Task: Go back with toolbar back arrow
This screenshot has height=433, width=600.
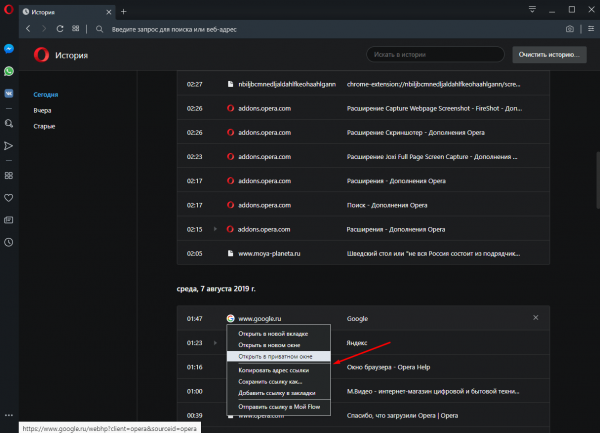Action: coord(28,29)
